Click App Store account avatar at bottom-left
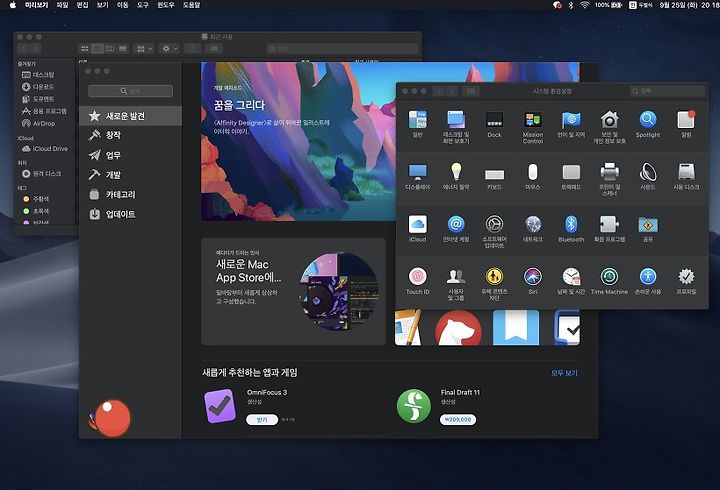The width and height of the screenshot is (720, 490). click(x=109, y=418)
